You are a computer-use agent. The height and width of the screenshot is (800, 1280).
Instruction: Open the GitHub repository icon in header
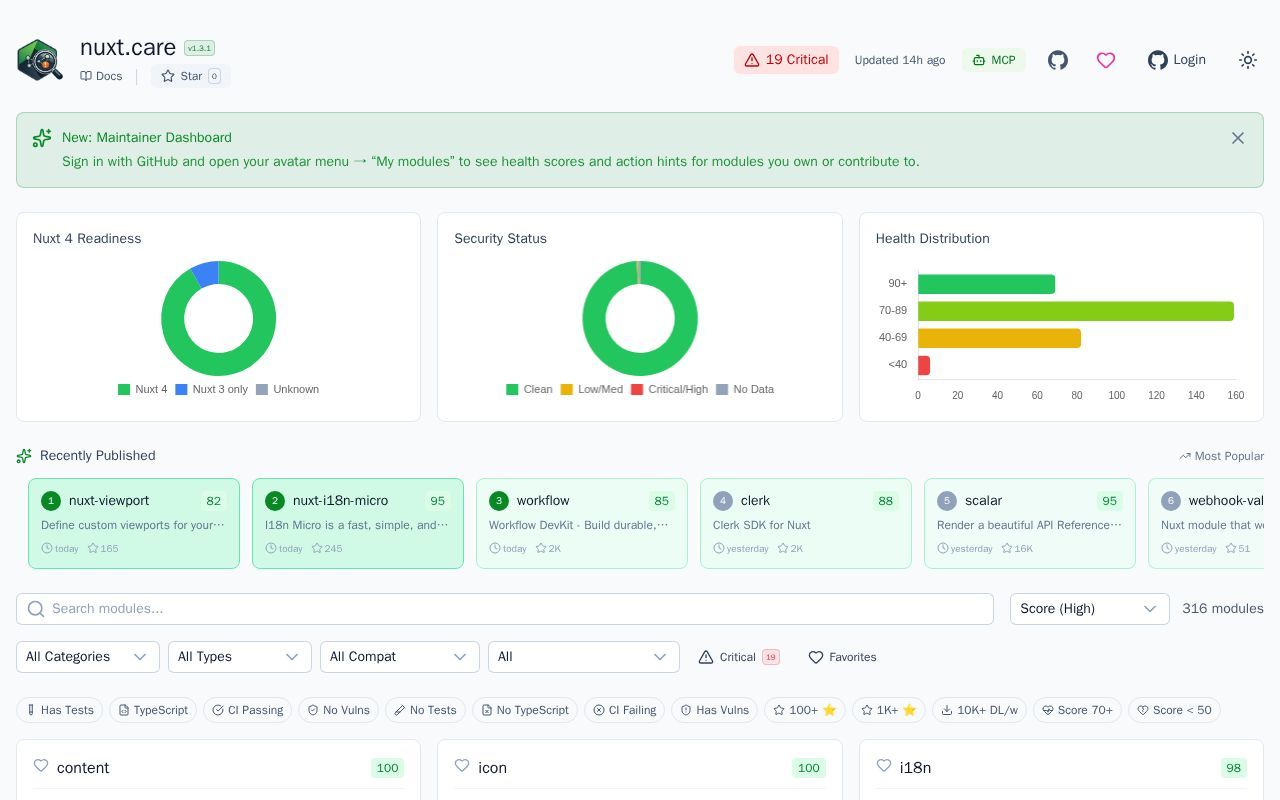pyautogui.click(x=1058, y=60)
